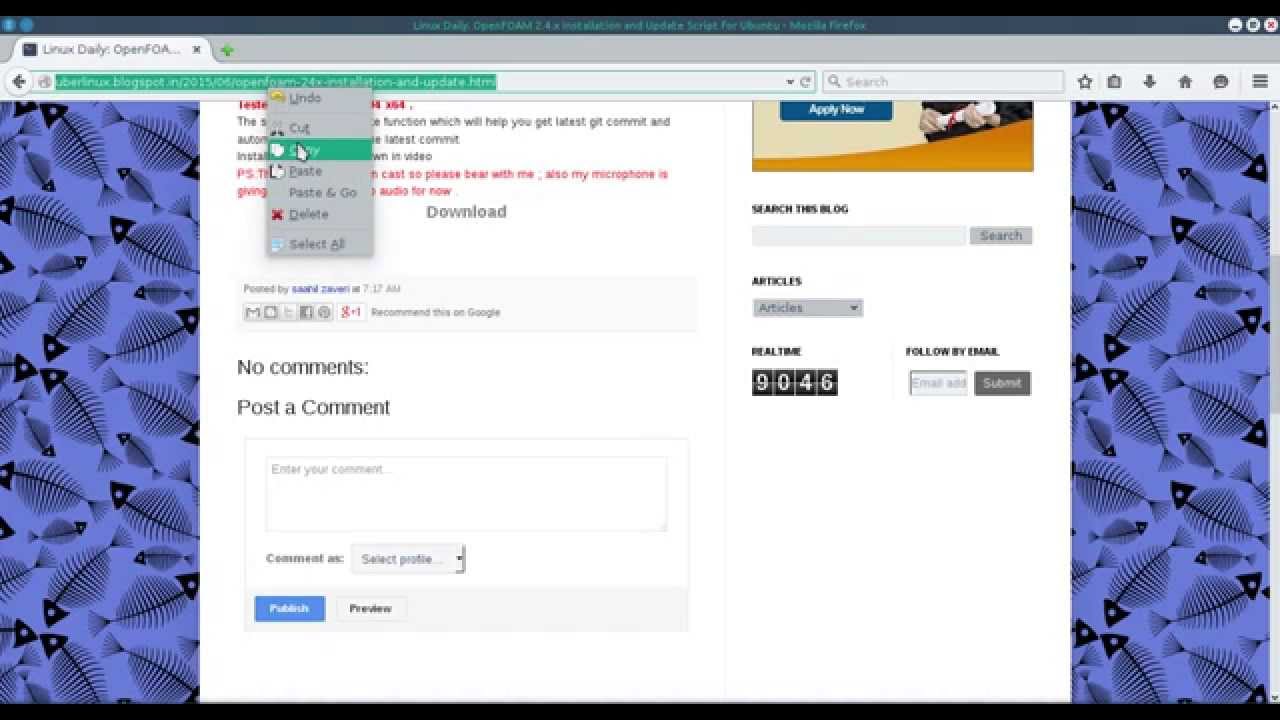
Task: Click the highlighted URL in address bar
Action: click(x=275, y=82)
